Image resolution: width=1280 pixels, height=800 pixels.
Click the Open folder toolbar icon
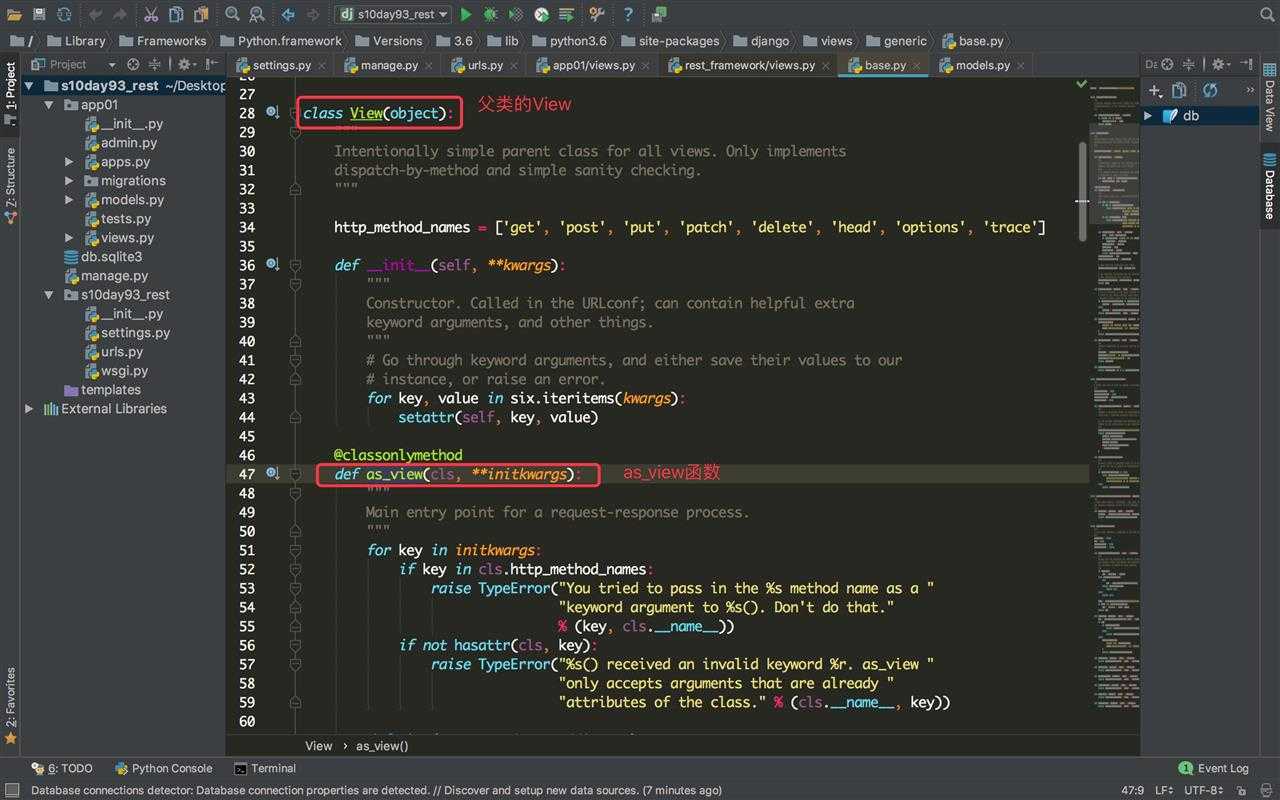(x=13, y=14)
